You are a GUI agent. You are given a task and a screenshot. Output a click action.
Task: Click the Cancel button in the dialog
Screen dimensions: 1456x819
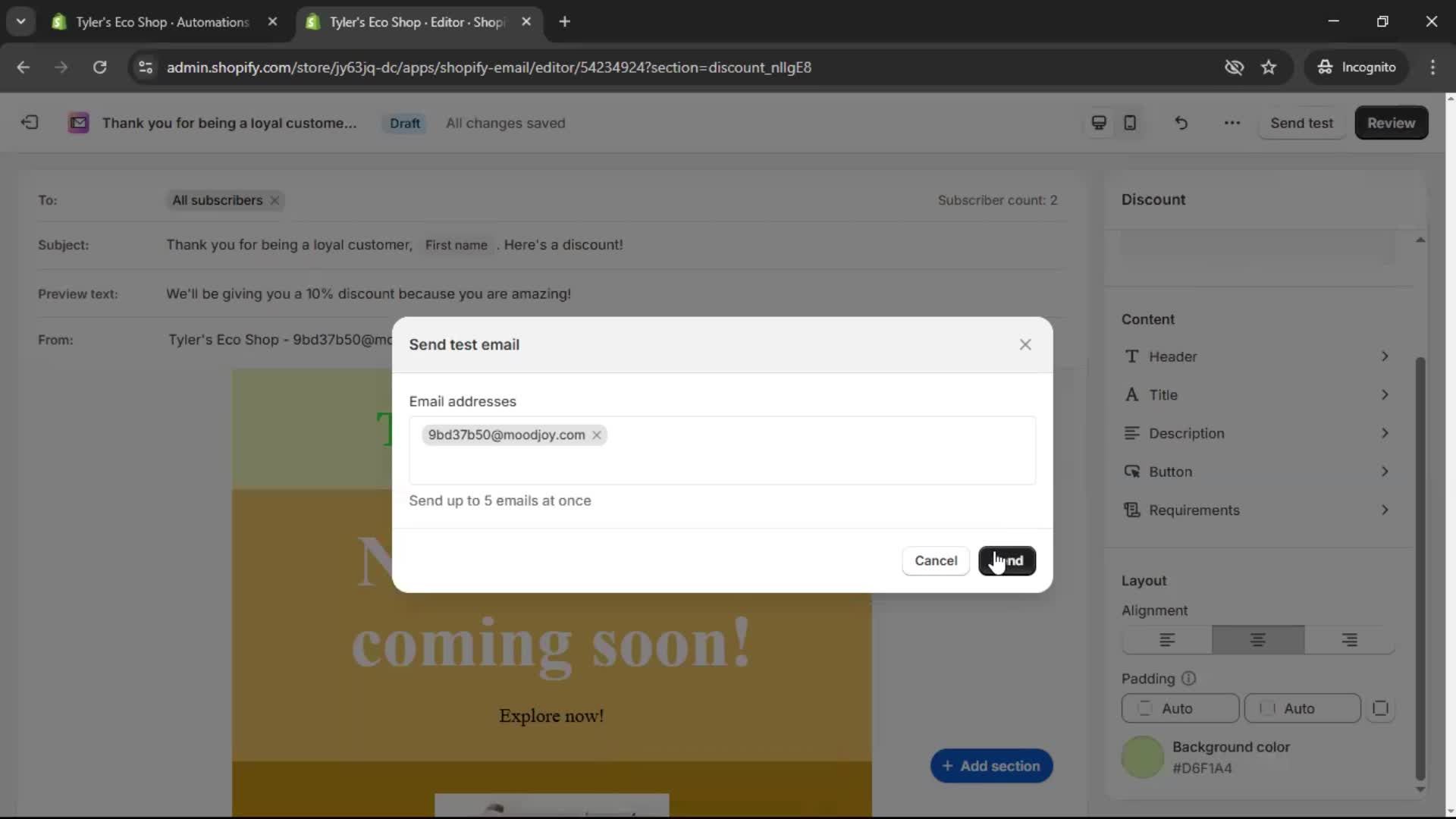[935, 560]
